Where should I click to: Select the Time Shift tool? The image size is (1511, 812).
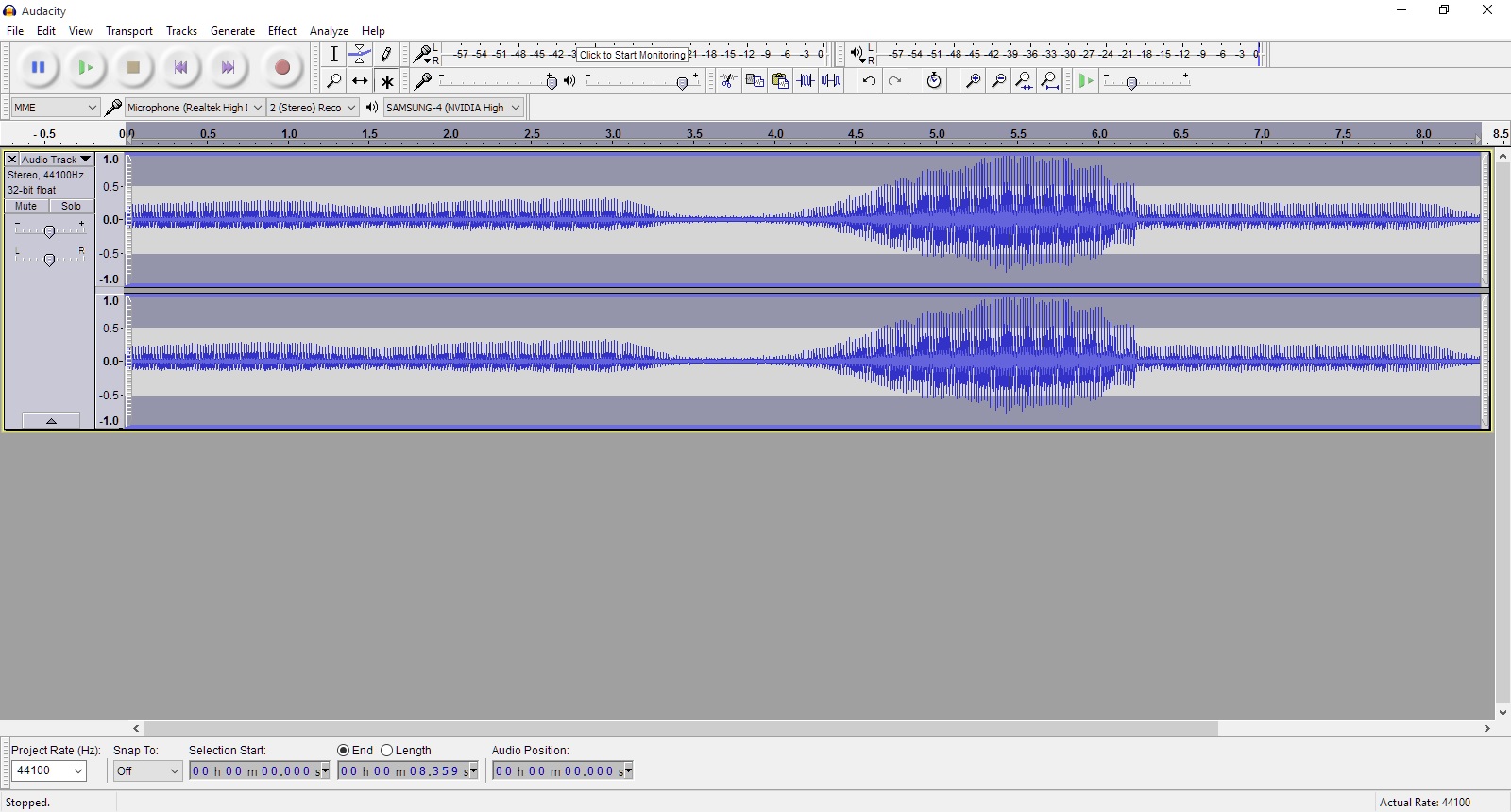click(360, 81)
